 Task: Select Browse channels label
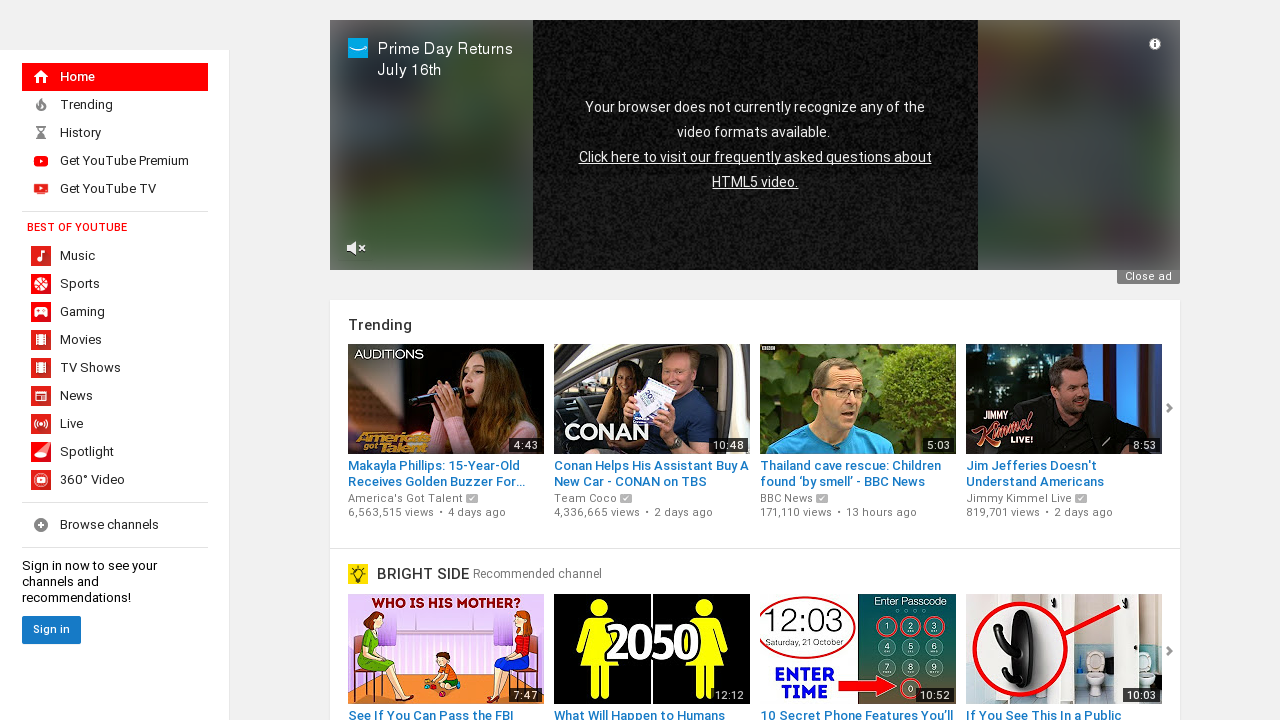tap(109, 525)
